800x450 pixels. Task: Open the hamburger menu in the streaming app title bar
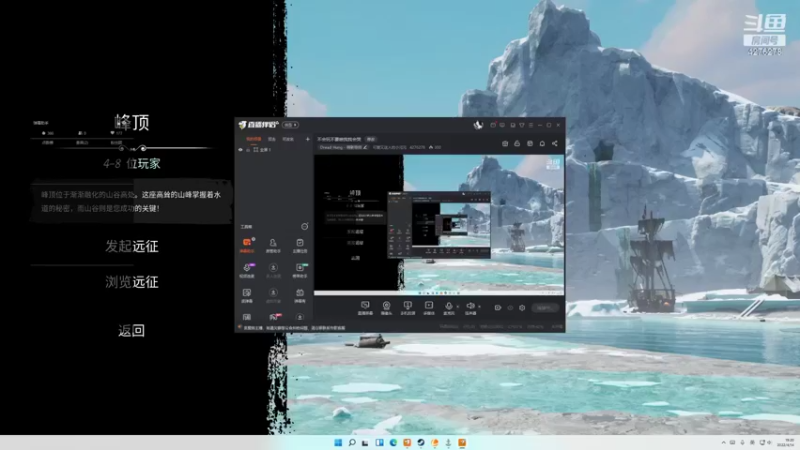(x=531, y=125)
